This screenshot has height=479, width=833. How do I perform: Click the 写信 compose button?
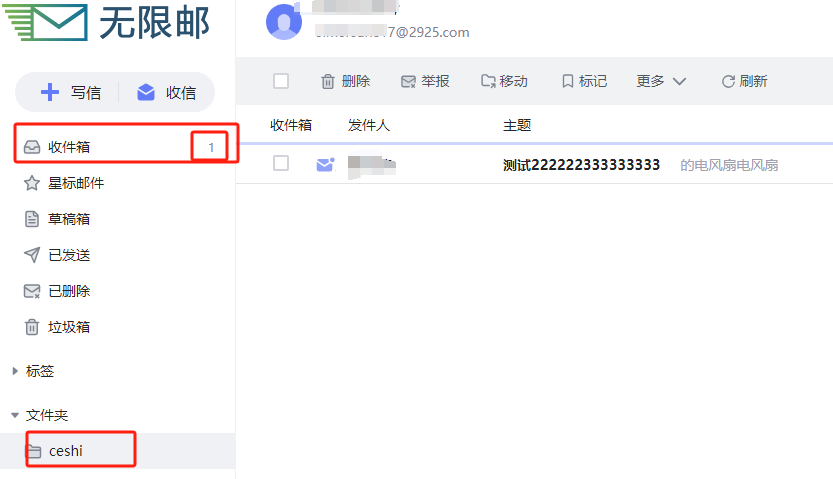click(71, 92)
